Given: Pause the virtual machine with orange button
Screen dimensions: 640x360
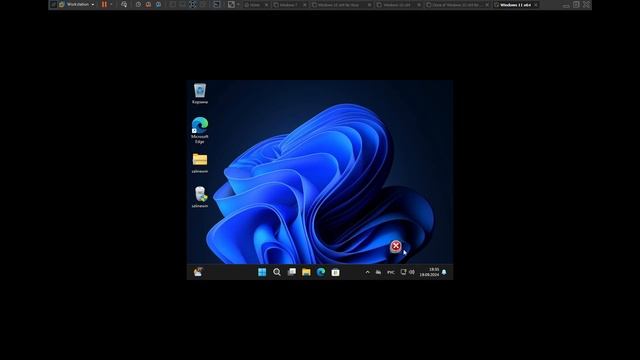Looking at the screenshot, I should coord(104,4).
